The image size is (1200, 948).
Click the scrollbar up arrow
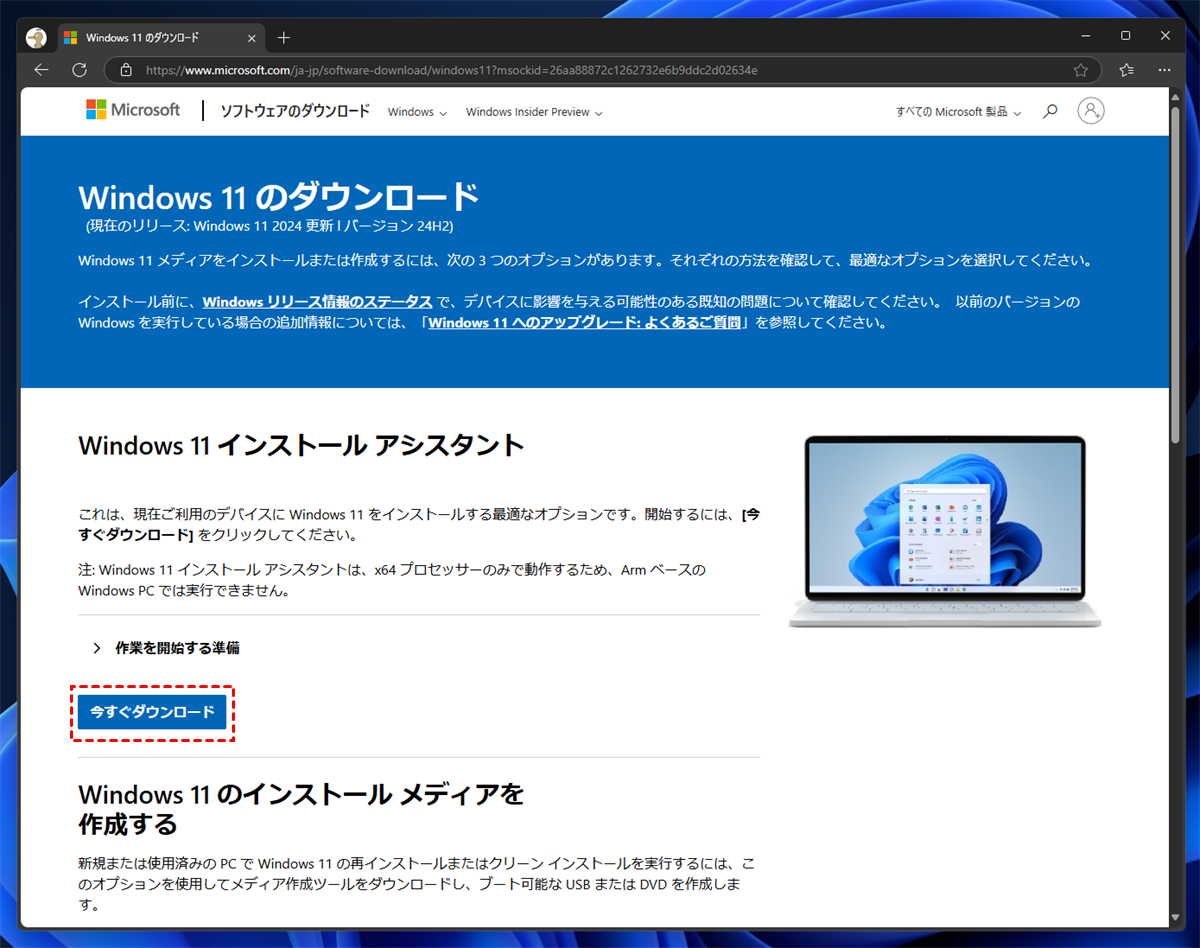pyautogui.click(x=1176, y=97)
